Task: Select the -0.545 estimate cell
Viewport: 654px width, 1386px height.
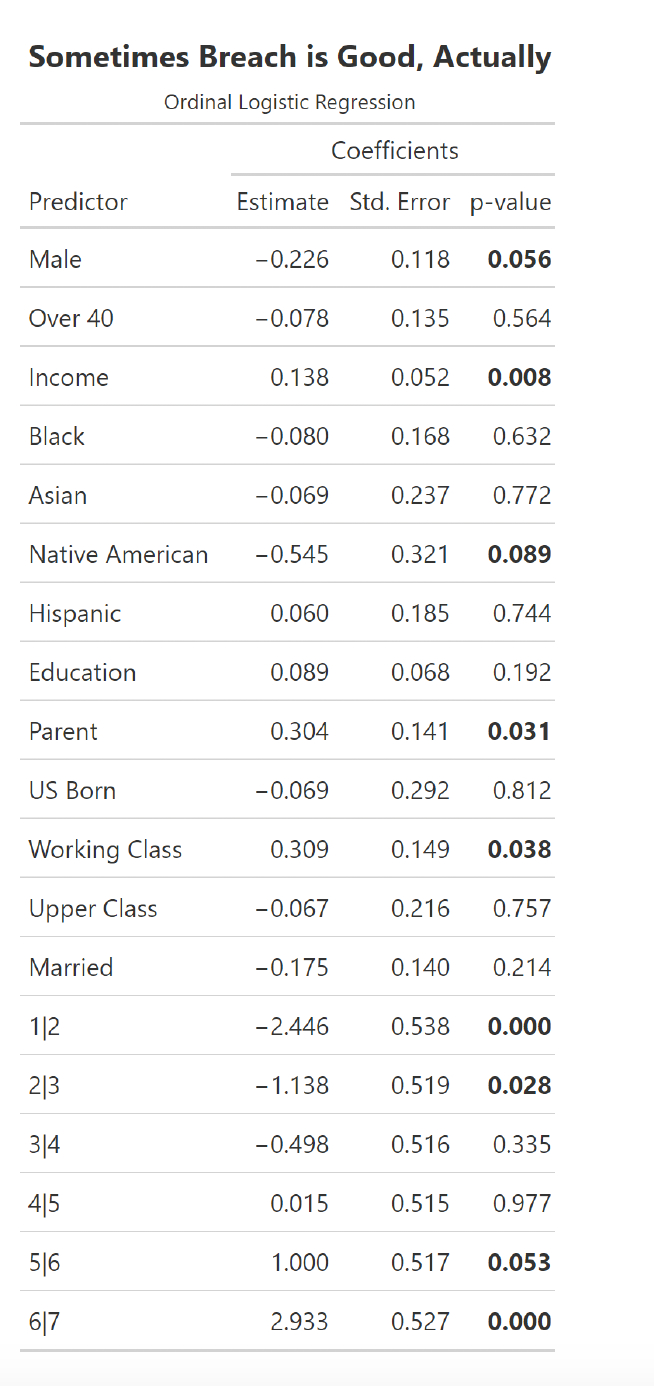Action: tap(292, 555)
